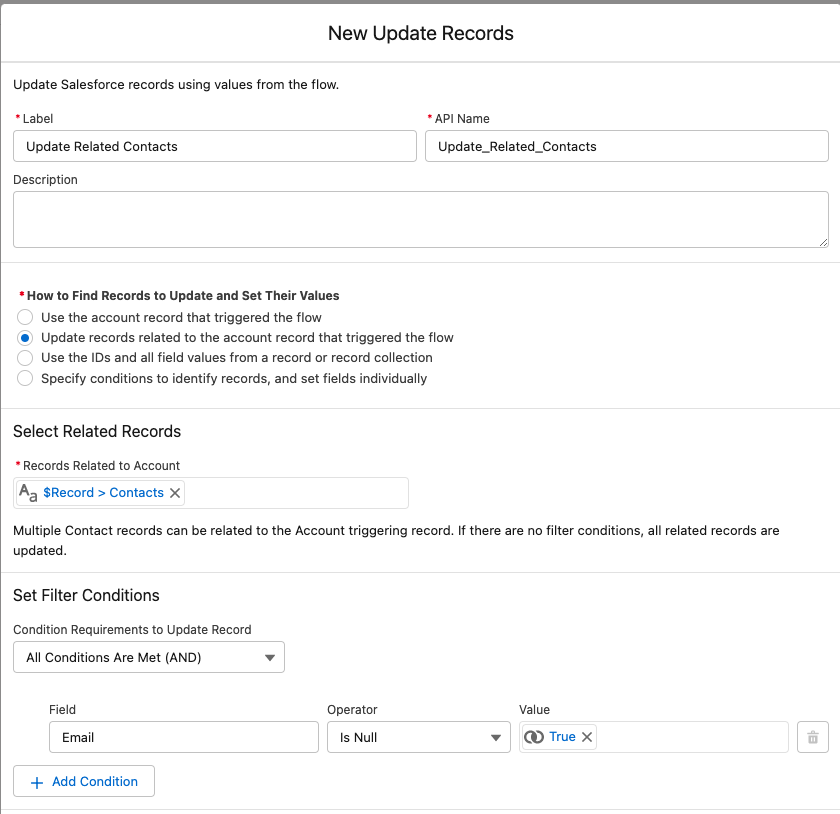Open the Is Null operator dropdown
Screen dimensions: 840x814
pyautogui.click(x=419, y=737)
